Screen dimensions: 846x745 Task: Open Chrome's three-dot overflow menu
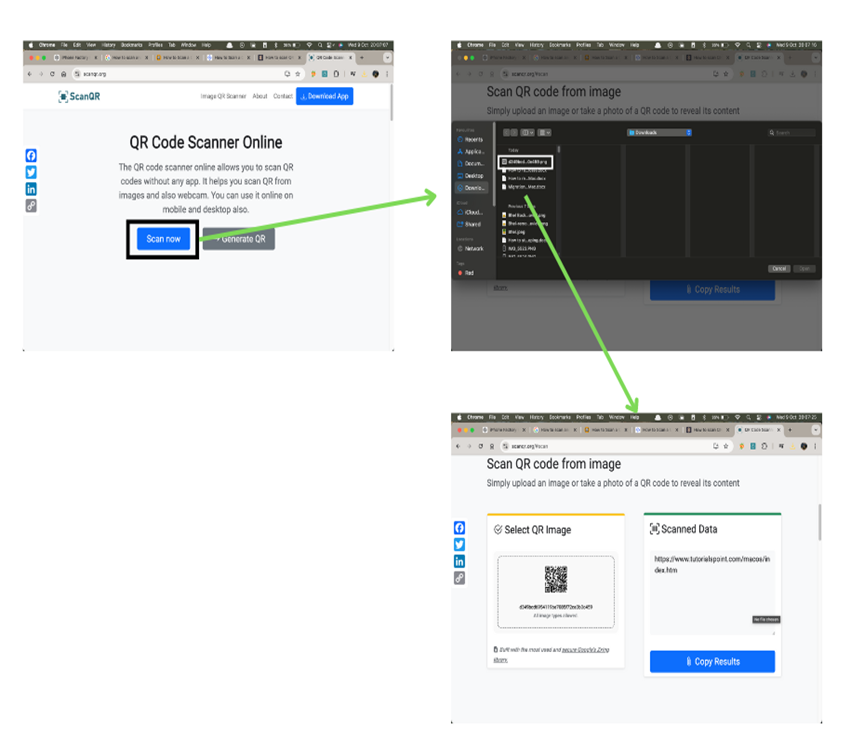click(x=388, y=72)
